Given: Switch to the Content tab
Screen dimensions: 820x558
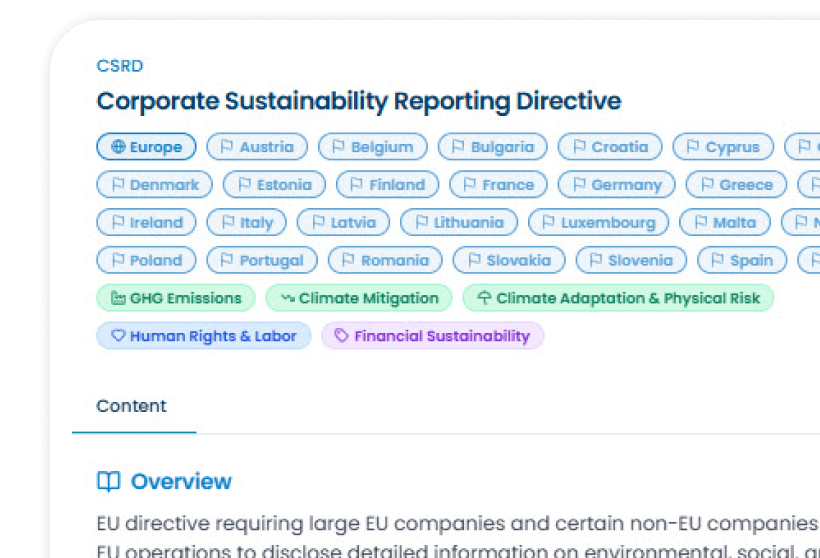Looking at the screenshot, I should 132,406.
